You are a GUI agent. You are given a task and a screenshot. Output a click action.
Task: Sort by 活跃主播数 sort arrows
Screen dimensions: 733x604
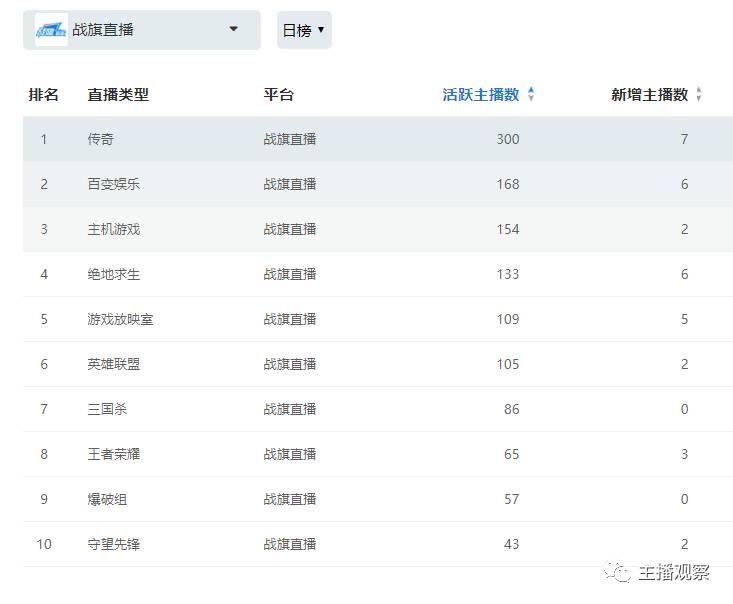[x=531, y=95]
